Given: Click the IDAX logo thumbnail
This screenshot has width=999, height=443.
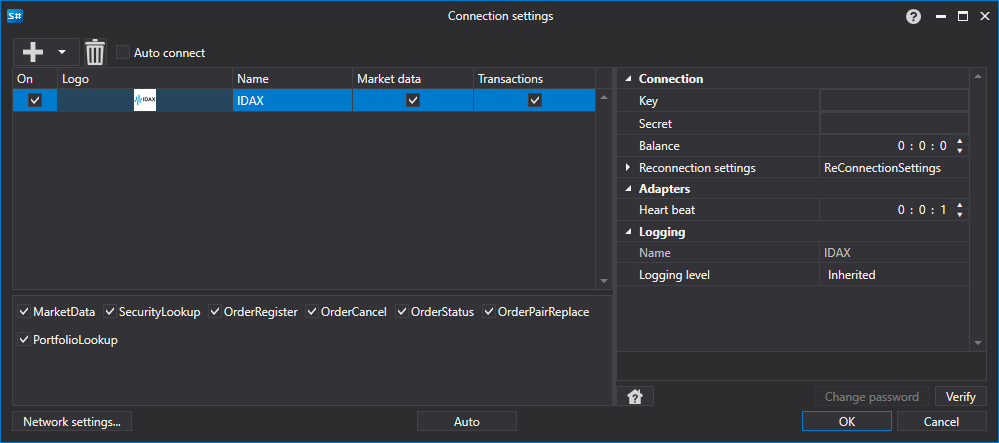Looking at the screenshot, I should (145, 100).
